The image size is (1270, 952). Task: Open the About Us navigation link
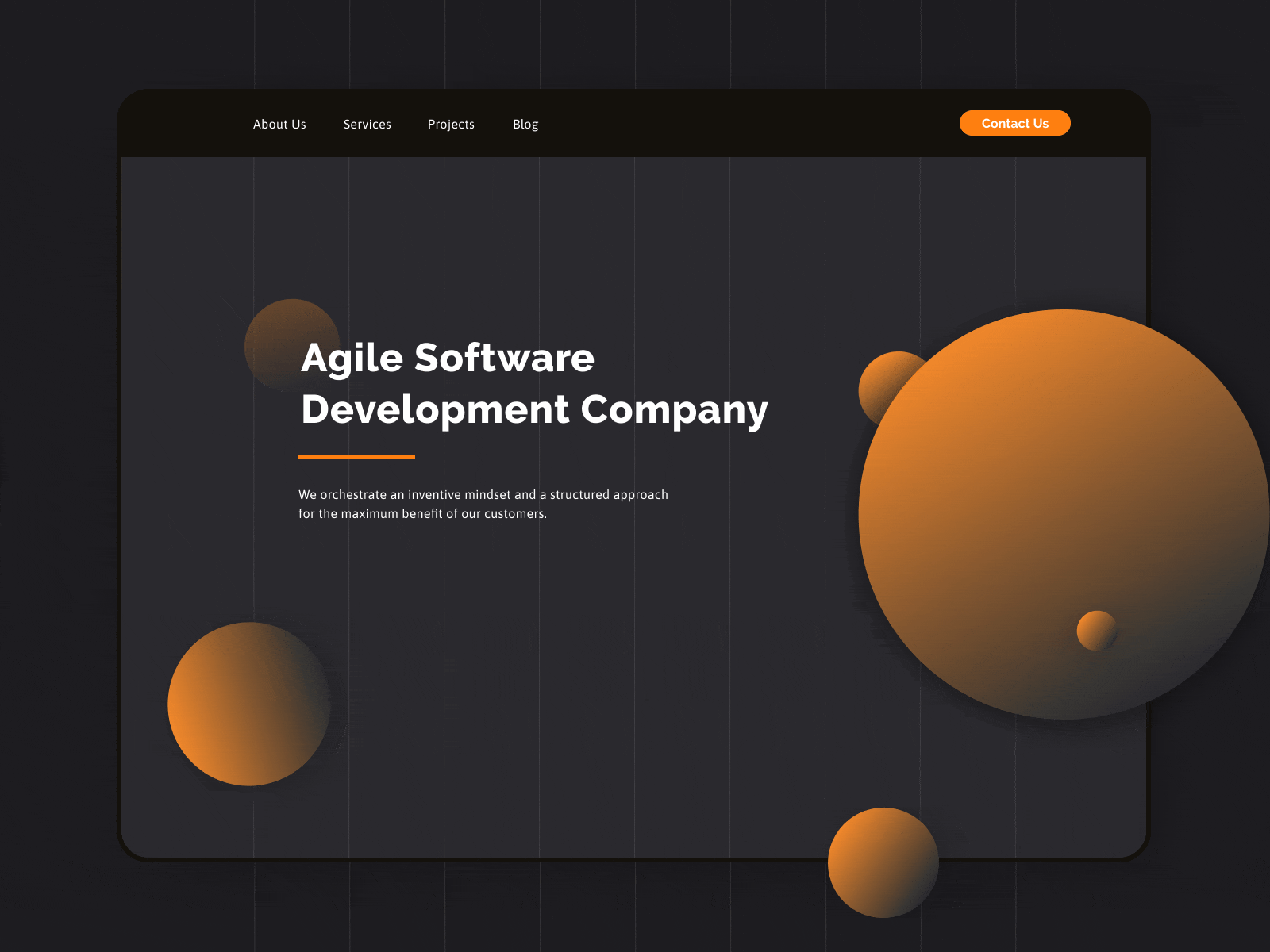click(279, 124)
